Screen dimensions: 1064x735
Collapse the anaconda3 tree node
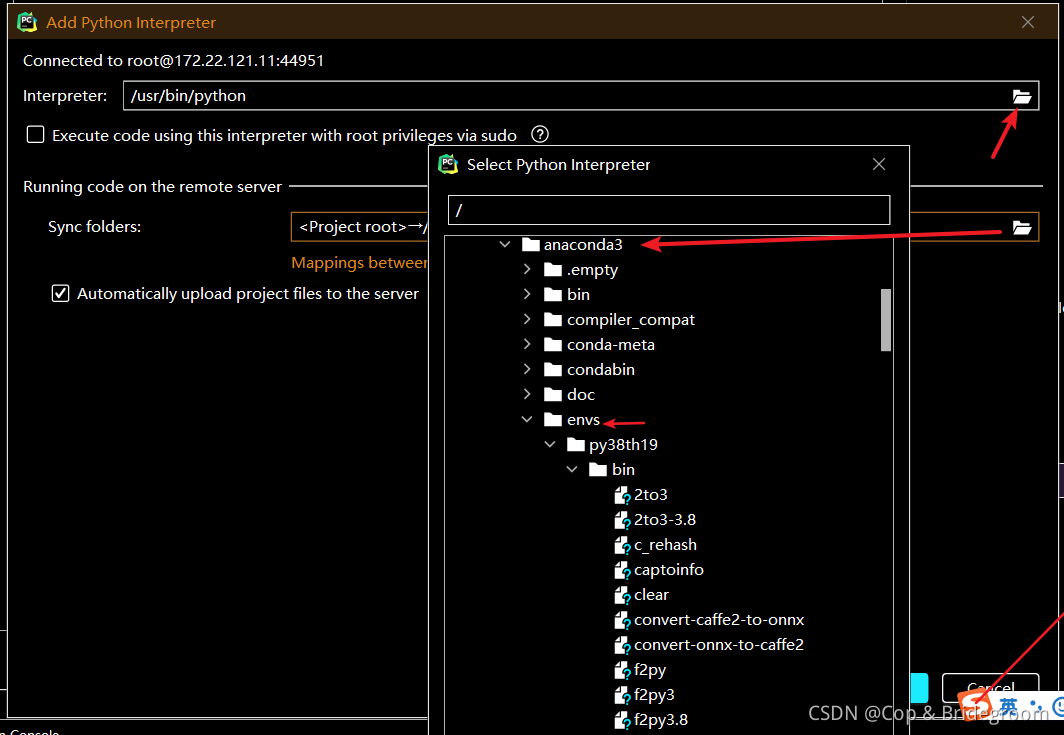pyautogui.click(x=504, y=244)
